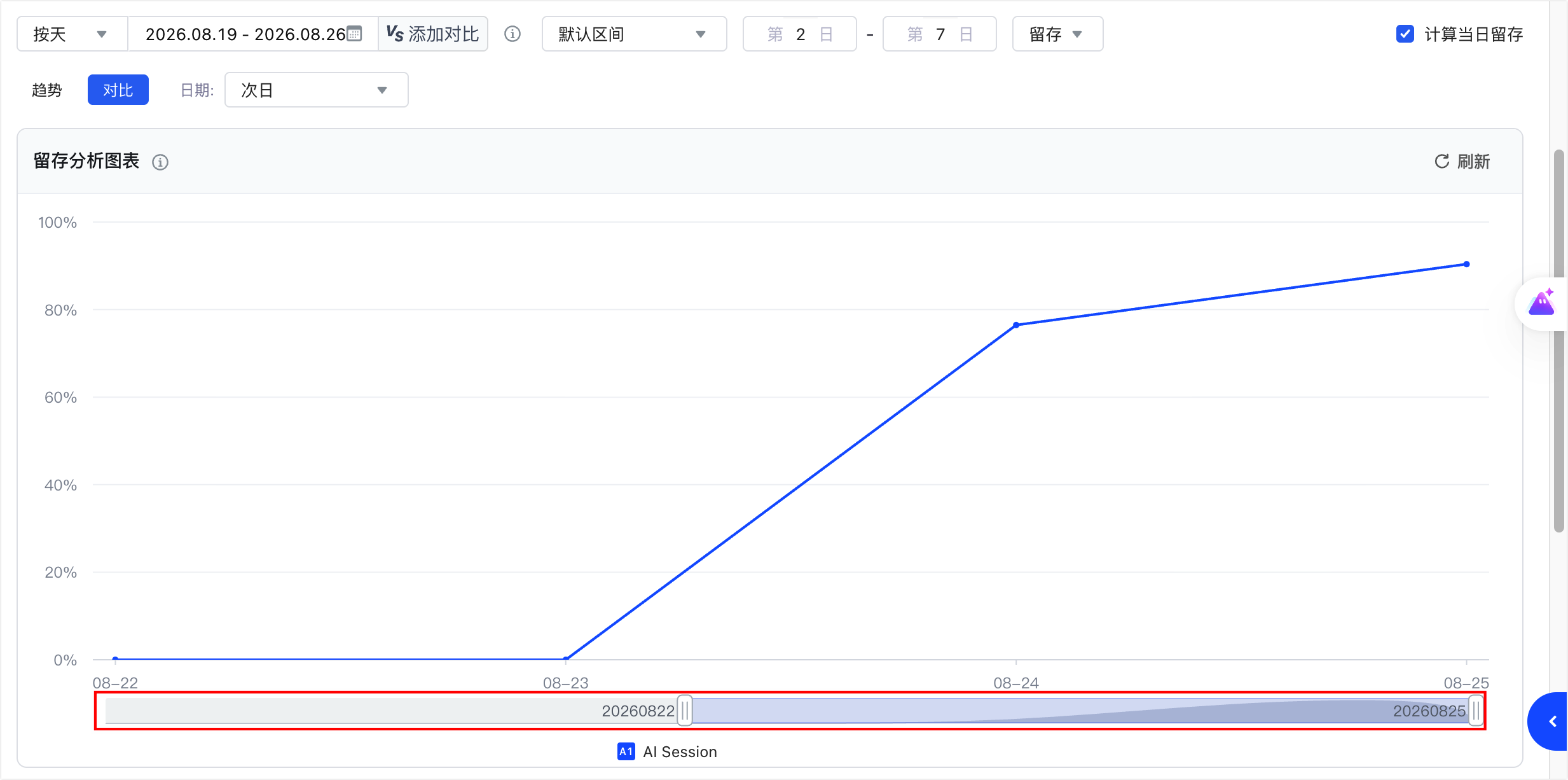Click the info icon beside Add Comparison
Image resolution: width=1568 pixels, height=780 pixels.
pyautogui.click(x=512, y=34)
